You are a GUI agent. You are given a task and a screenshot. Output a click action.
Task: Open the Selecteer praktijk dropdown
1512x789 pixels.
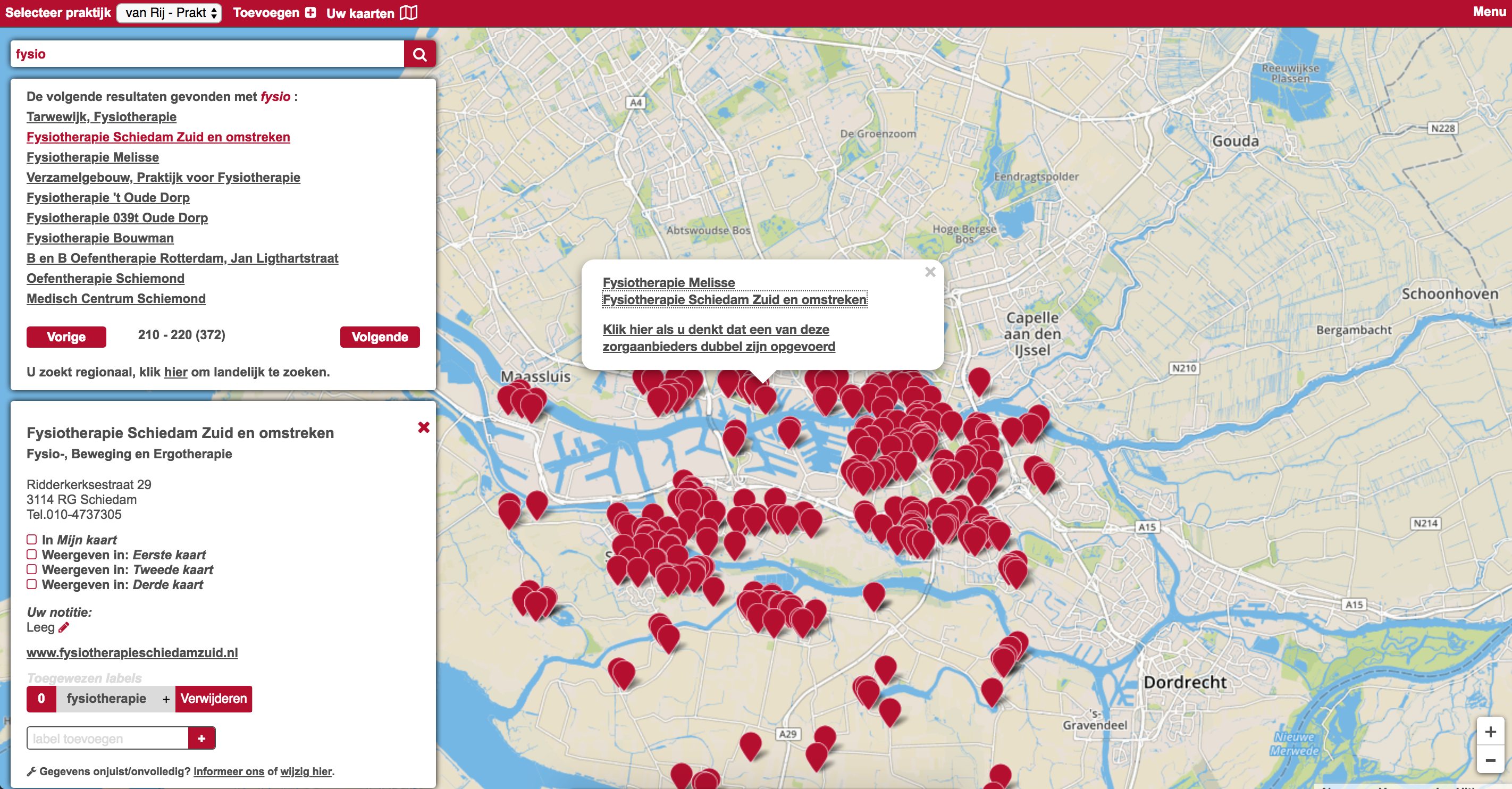pyautogui.click(x=169, y=12)
